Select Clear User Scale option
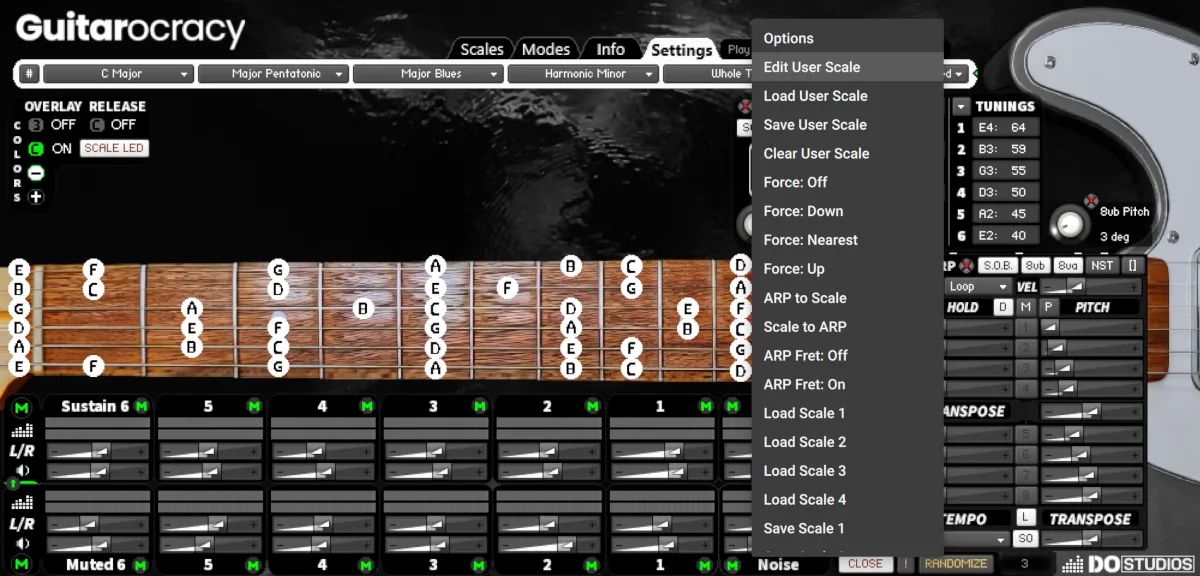 [x=847, y=154]
